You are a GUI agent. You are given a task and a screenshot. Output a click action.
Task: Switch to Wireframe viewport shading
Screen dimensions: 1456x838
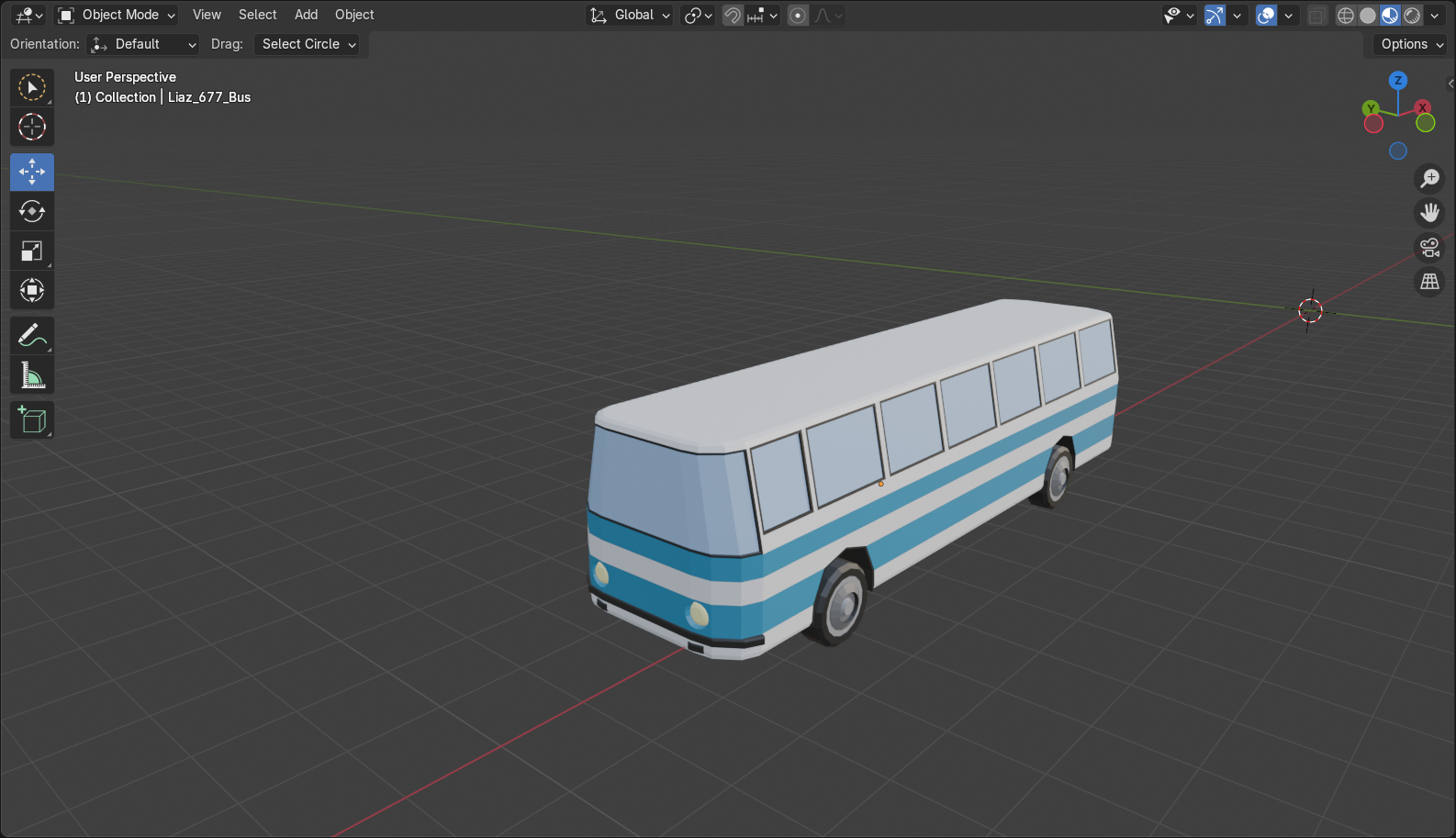tap(1346, 16)
